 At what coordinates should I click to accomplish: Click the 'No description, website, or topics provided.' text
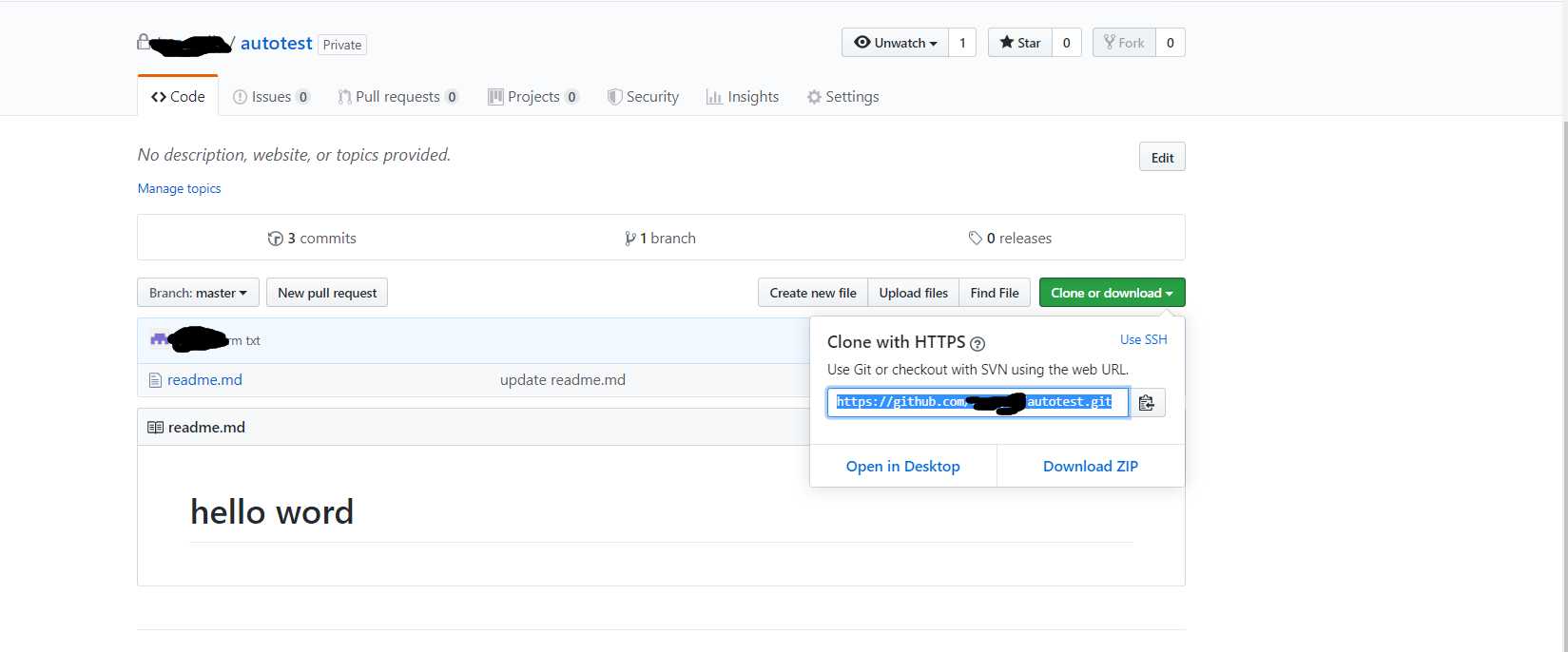[x=294, y=155]
